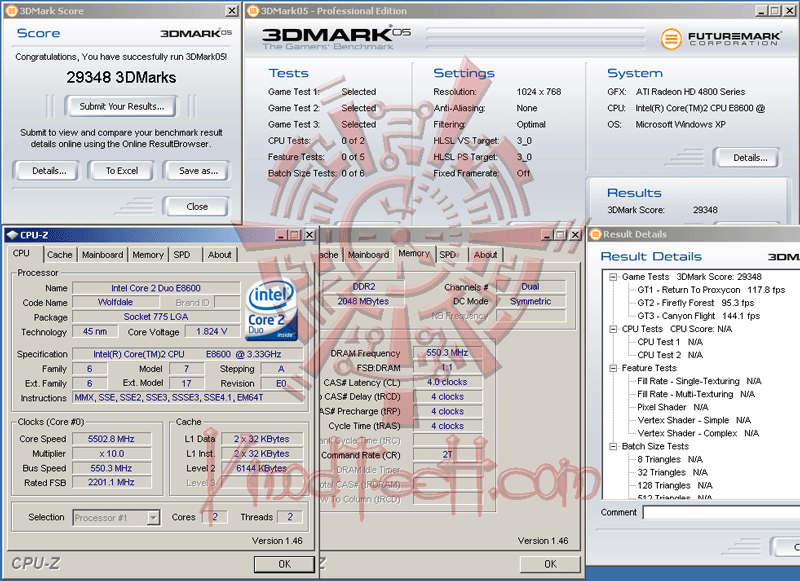
Task: Select Vertex Shader - Complex row
Action: tap(698, 434)
